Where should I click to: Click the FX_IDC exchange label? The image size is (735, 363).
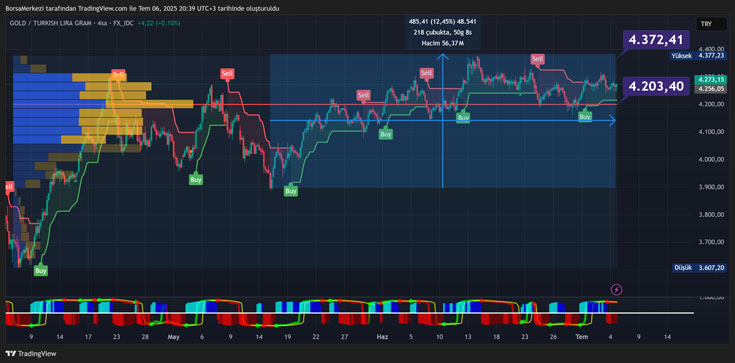122,23
